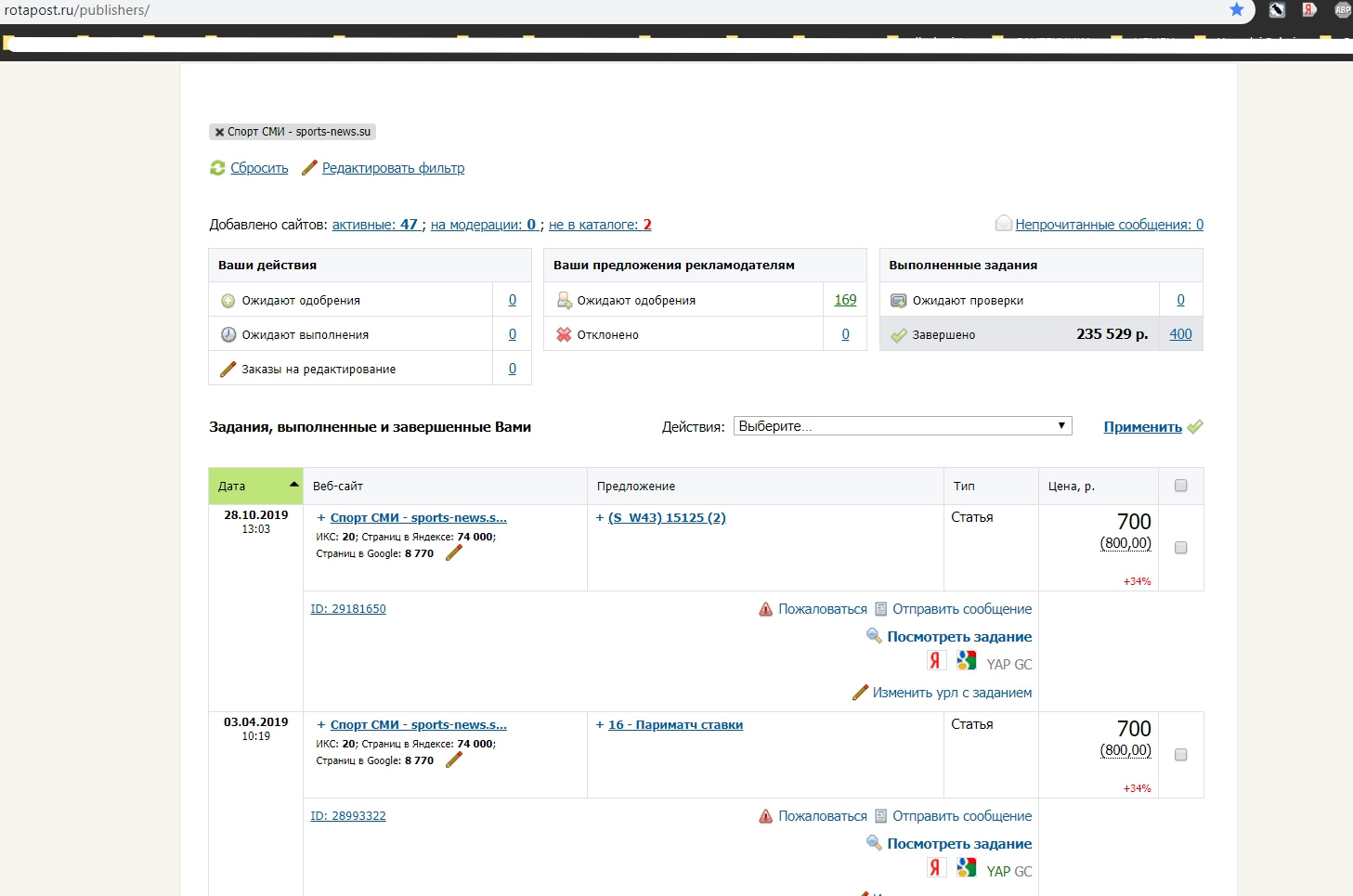Edit site pencil icon in 03.04.2019 row

coord(454,760)
